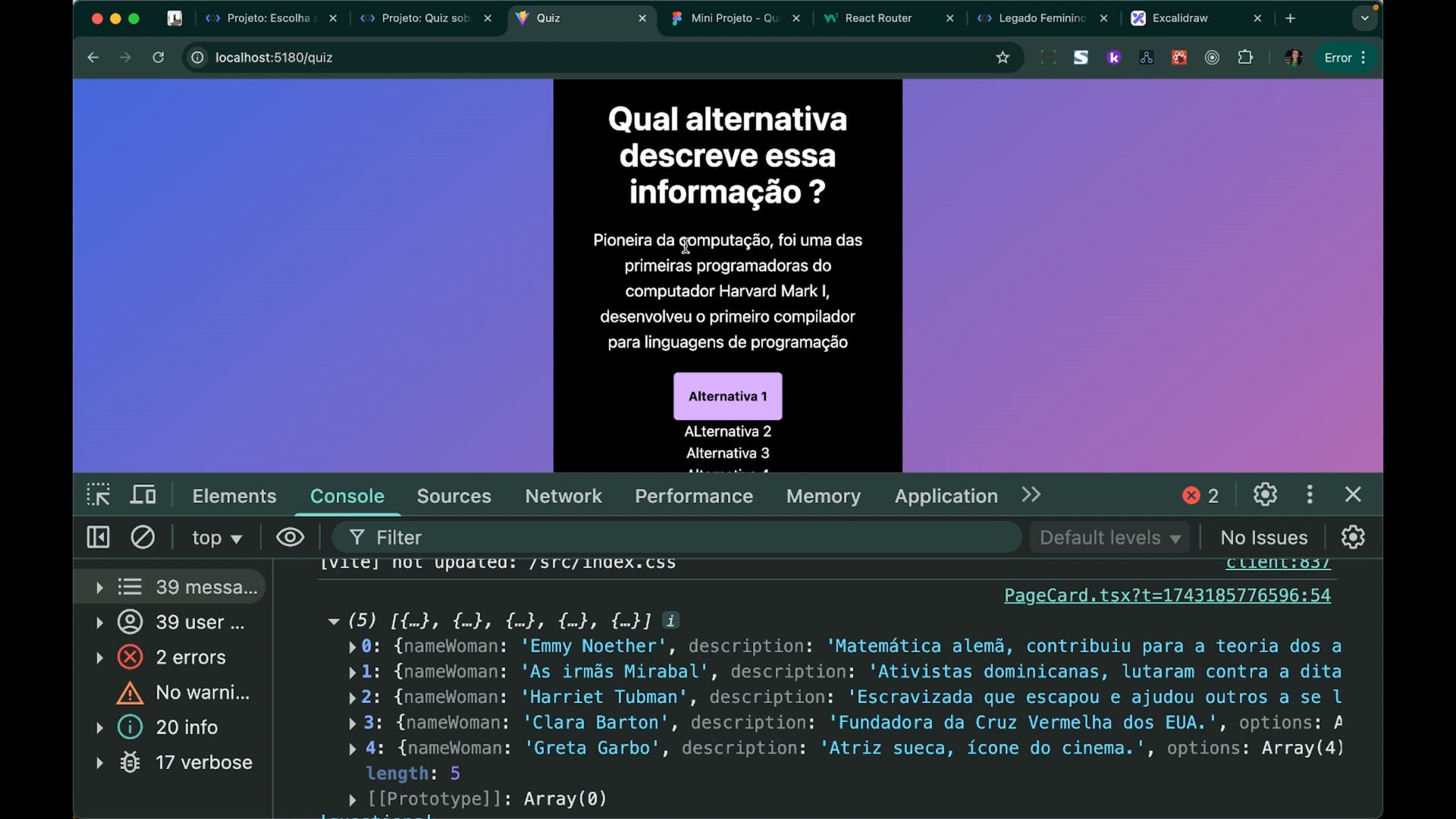Expand array item 4 Greta Garbo

tap(353, 749)
